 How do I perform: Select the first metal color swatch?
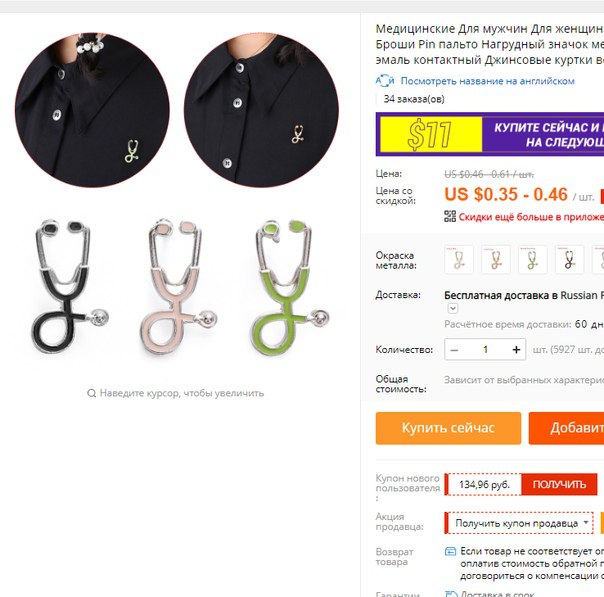pos(459,260)
